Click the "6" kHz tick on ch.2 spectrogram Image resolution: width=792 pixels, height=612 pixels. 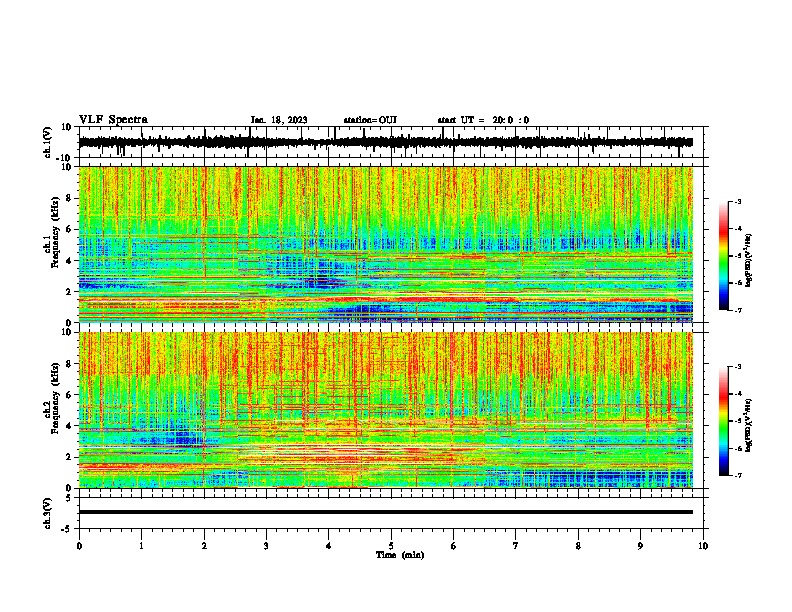click(69, 395)
